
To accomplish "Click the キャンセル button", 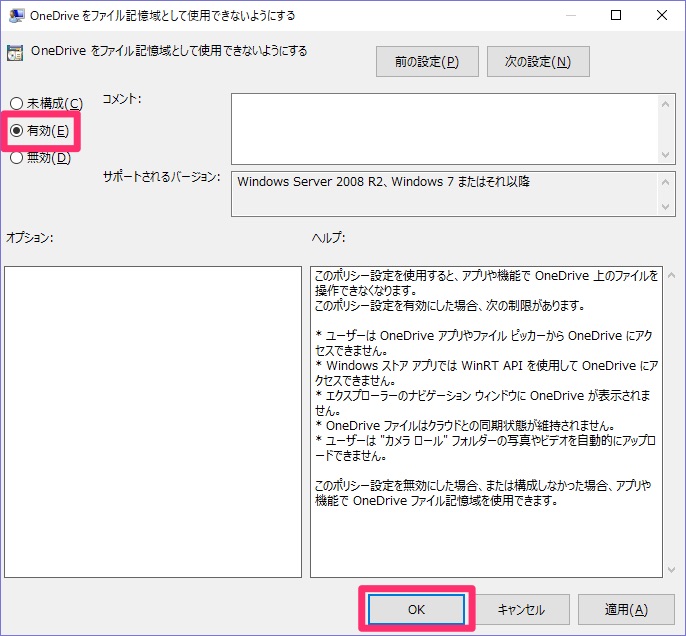I will click(522, 609).
